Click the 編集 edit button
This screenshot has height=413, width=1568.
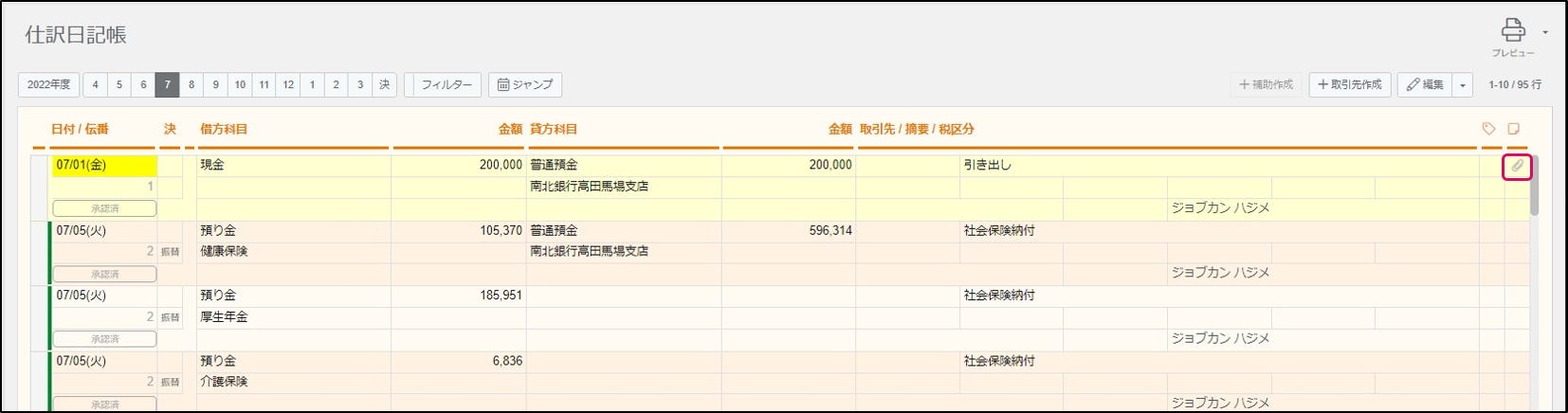pyautogui.click(x=1425, y=85)
